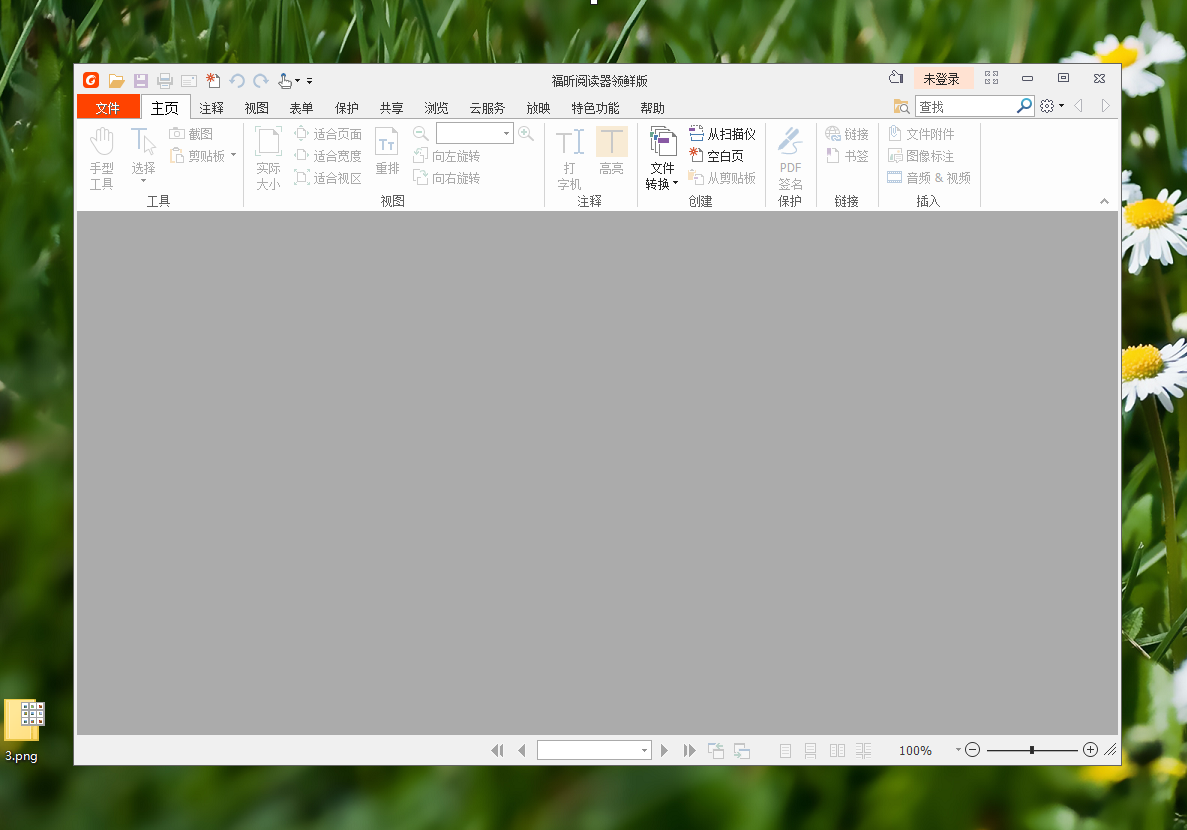
Task: Toggle continuous facing display mode
Action: 864,750
